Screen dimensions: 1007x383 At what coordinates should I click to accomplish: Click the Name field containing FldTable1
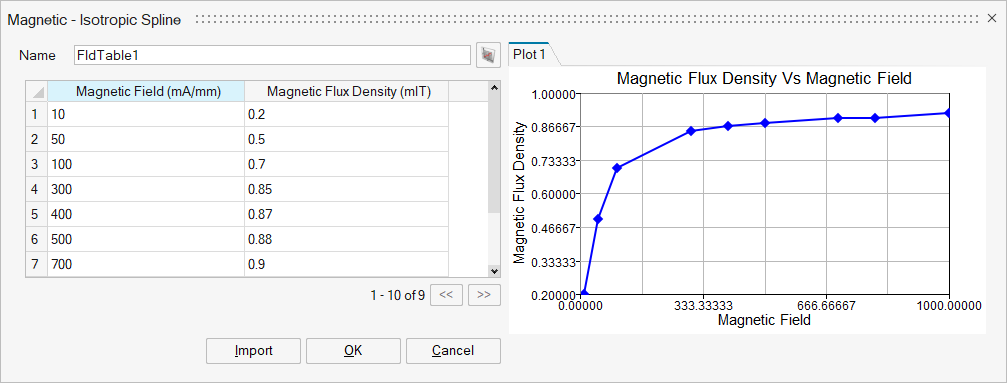(272, 55)
